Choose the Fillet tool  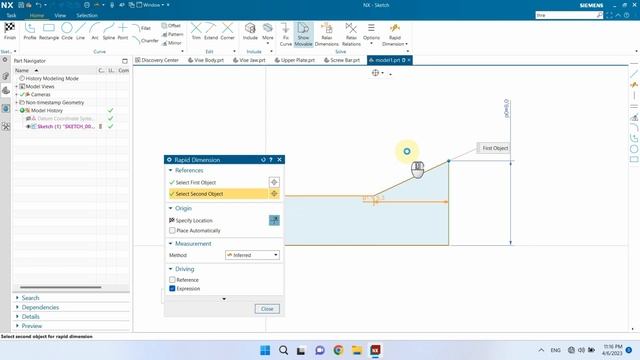142,28
